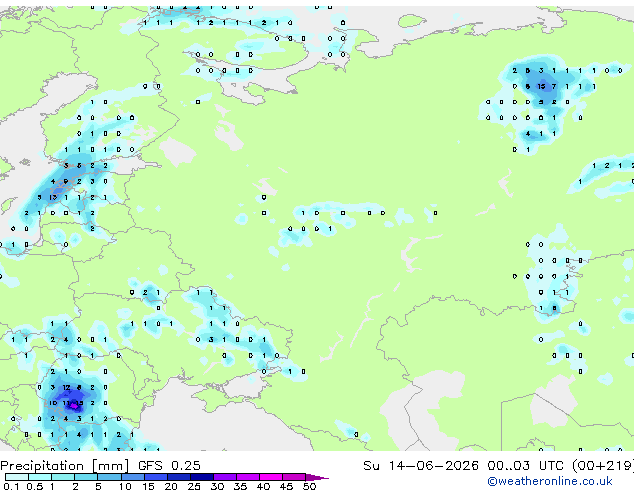Click the "GFS 0.25" model label
The height and width of the screenshot is (490, 634).
pos(169,466)
